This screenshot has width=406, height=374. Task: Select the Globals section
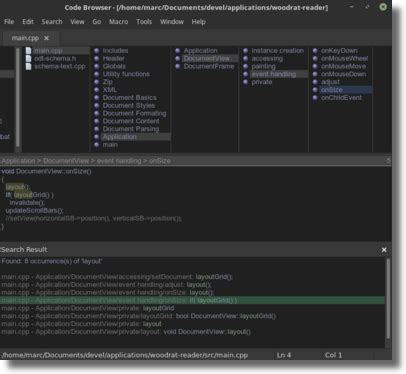pyautogui.click(x=114, y=66)
